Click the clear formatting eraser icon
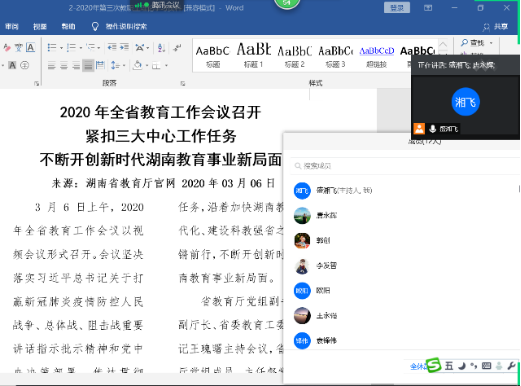 coord(7,48)
